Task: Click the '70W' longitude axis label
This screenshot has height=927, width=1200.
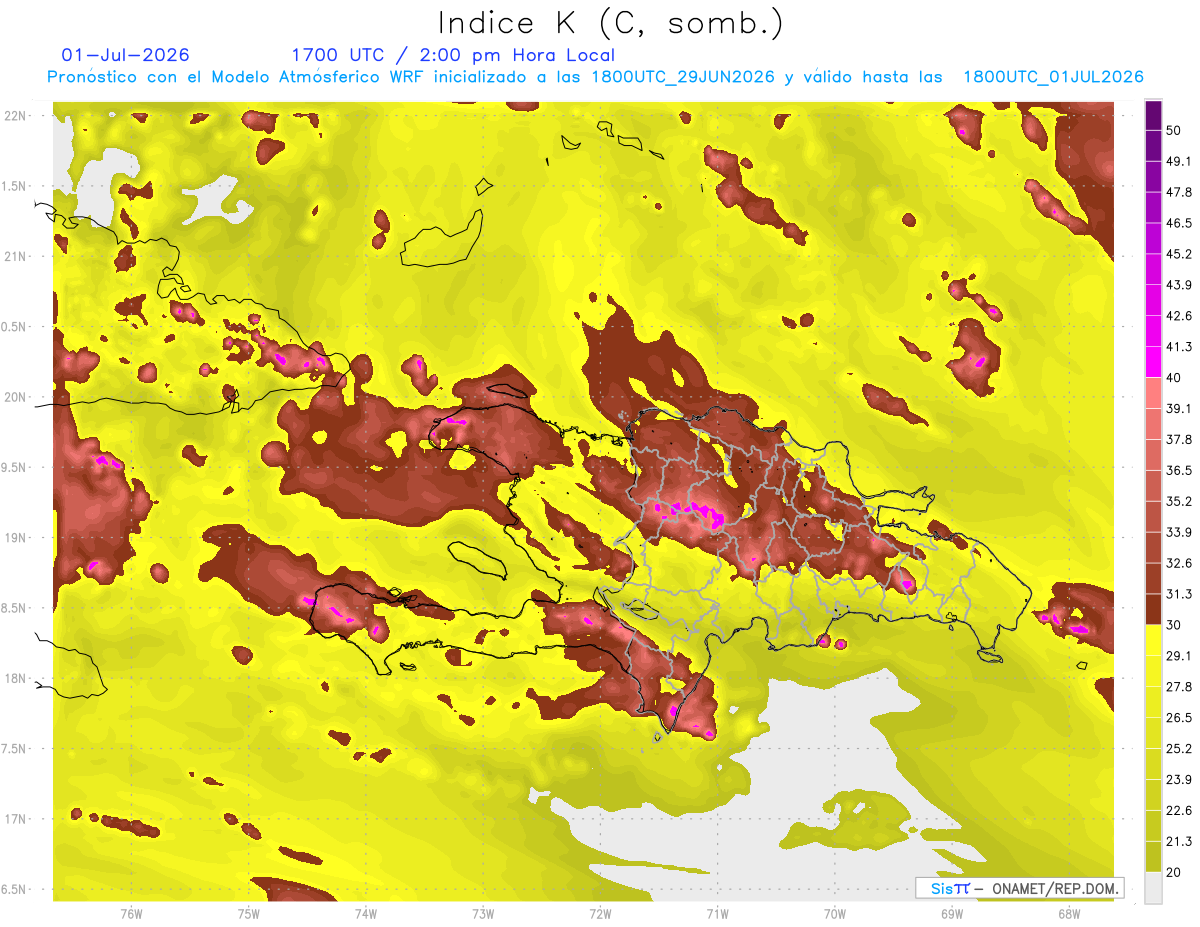Action: tap(835, 914)
